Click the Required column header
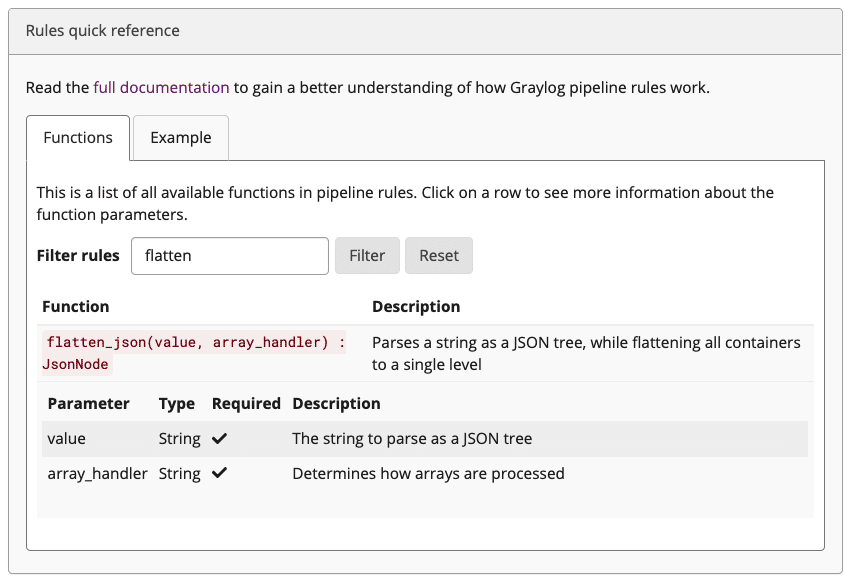Screen dimensions: 850x582 tap(245, 403)
